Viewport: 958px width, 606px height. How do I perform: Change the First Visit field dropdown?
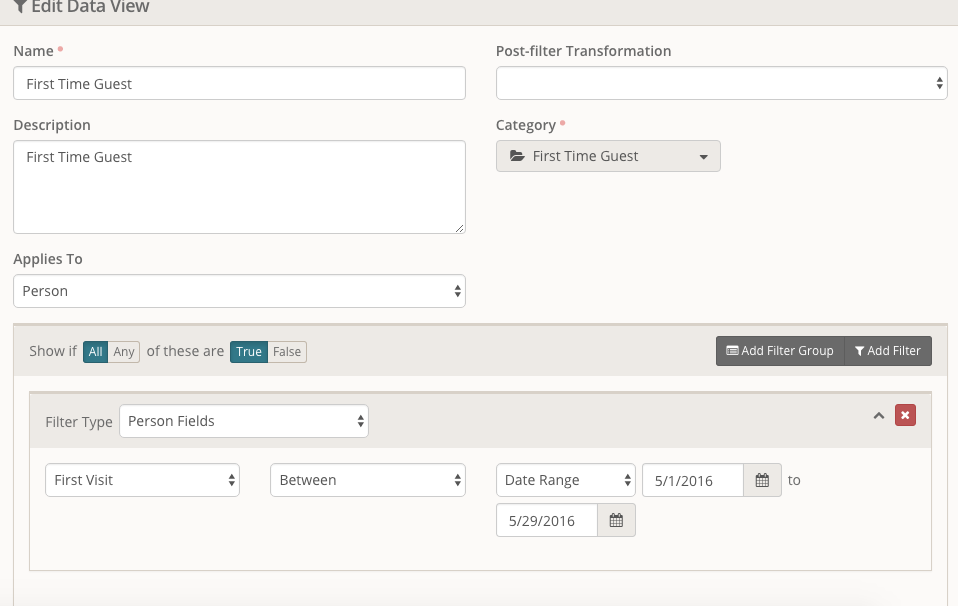click(x=142, y=480)
